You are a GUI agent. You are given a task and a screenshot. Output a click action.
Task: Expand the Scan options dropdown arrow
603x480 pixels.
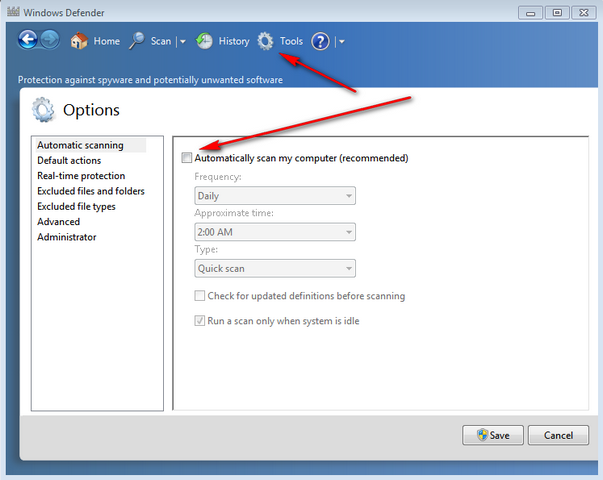coord(183,42)
